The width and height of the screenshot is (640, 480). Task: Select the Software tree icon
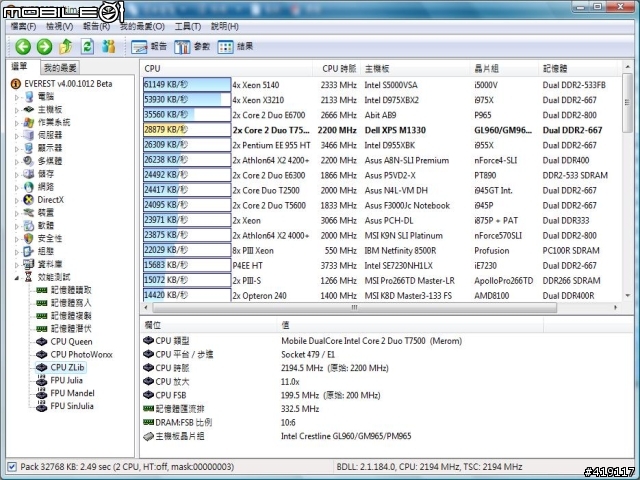(x=29, y=225)
